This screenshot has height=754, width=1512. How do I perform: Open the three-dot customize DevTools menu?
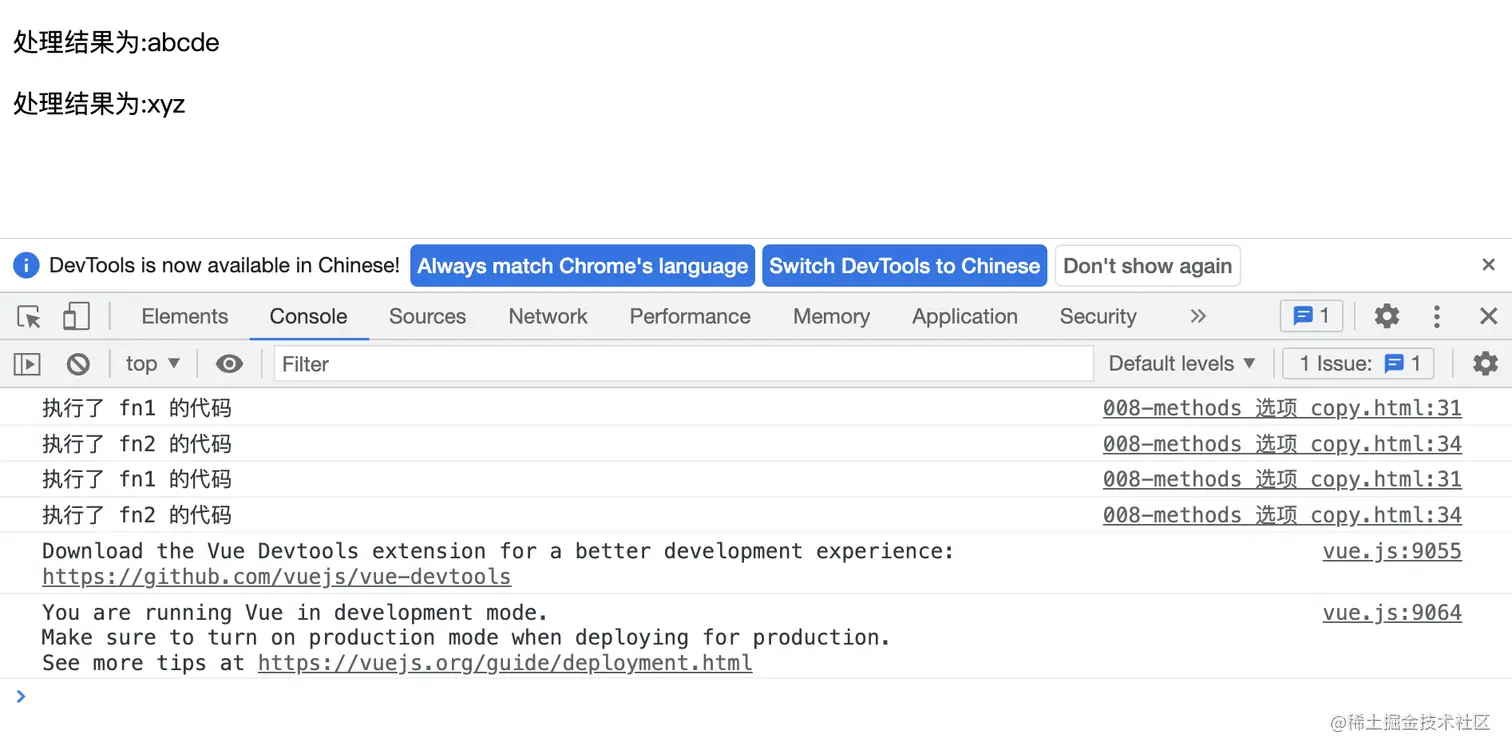point(1437,317)
